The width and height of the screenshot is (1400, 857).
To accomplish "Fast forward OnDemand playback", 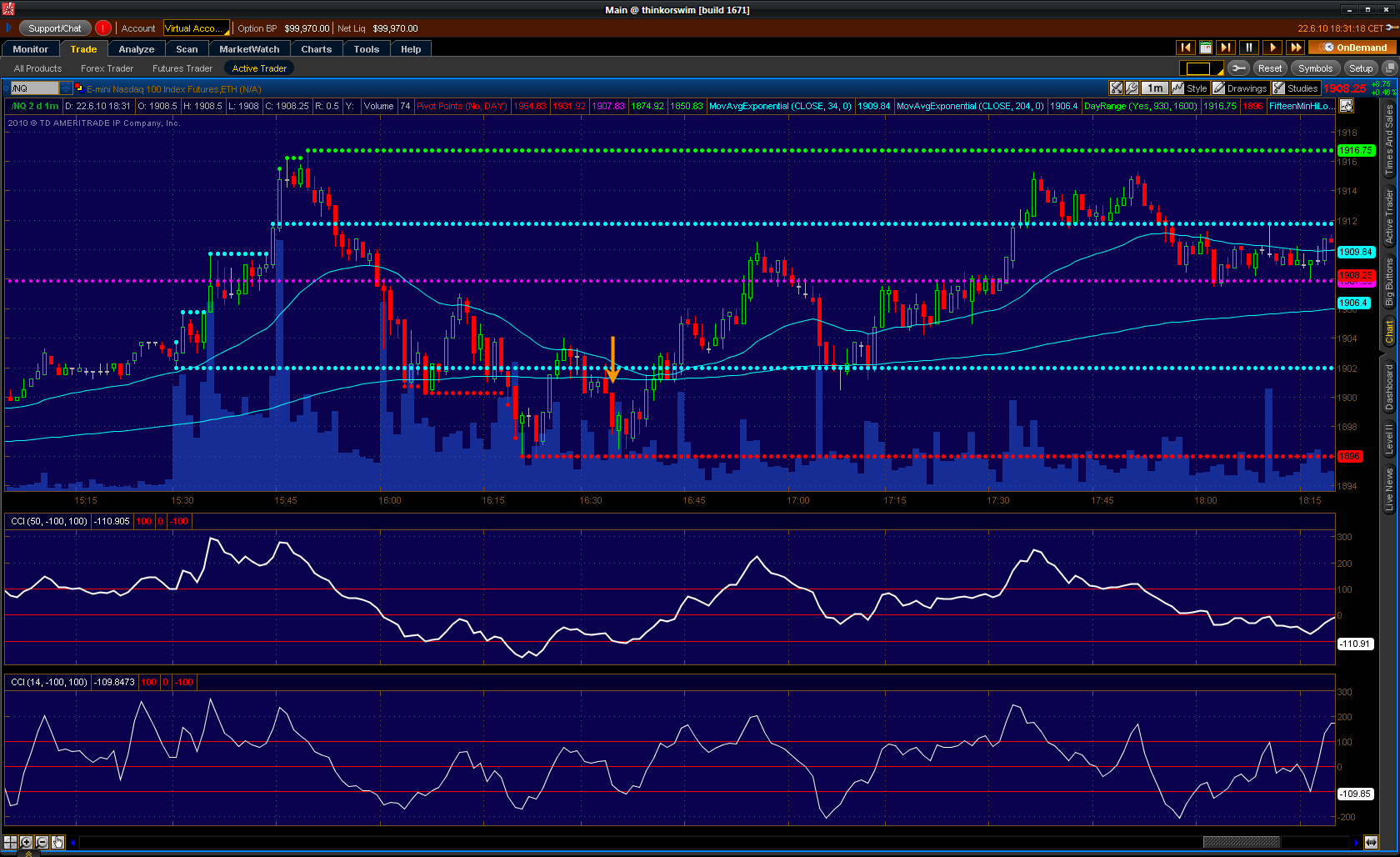I will [x=1295, y=48].
